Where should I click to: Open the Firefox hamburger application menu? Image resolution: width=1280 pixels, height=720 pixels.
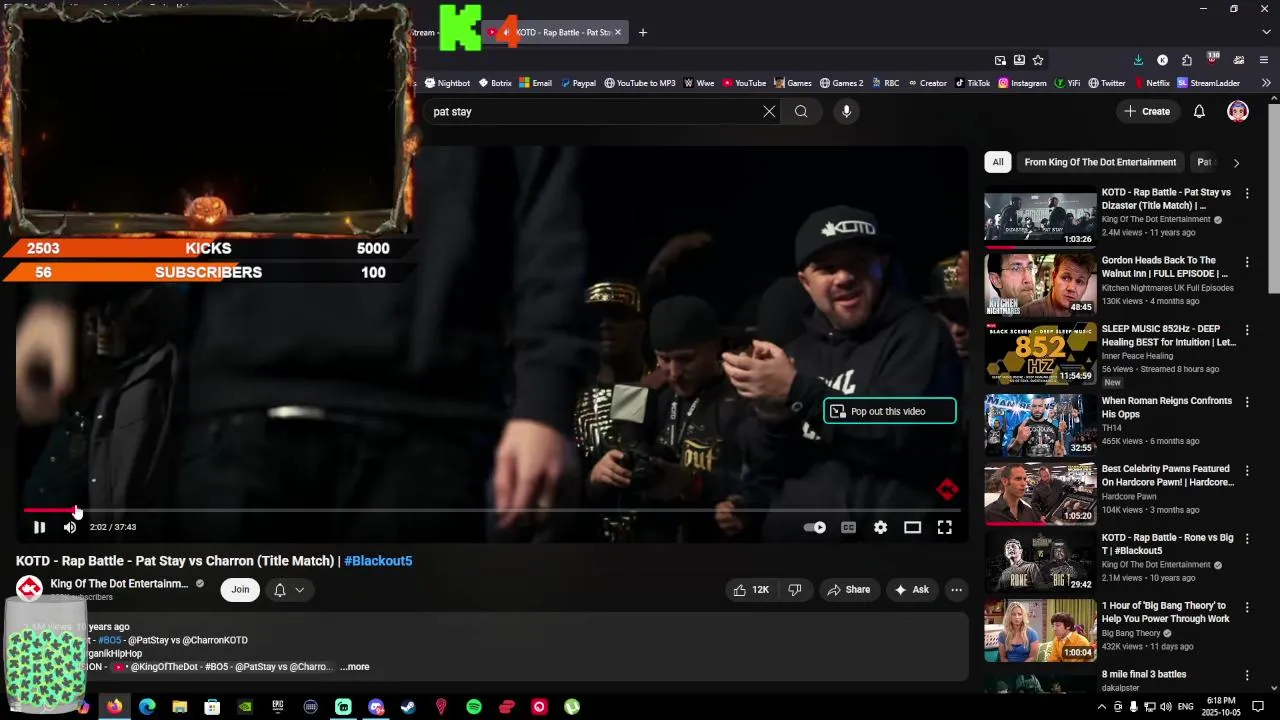1263,60
